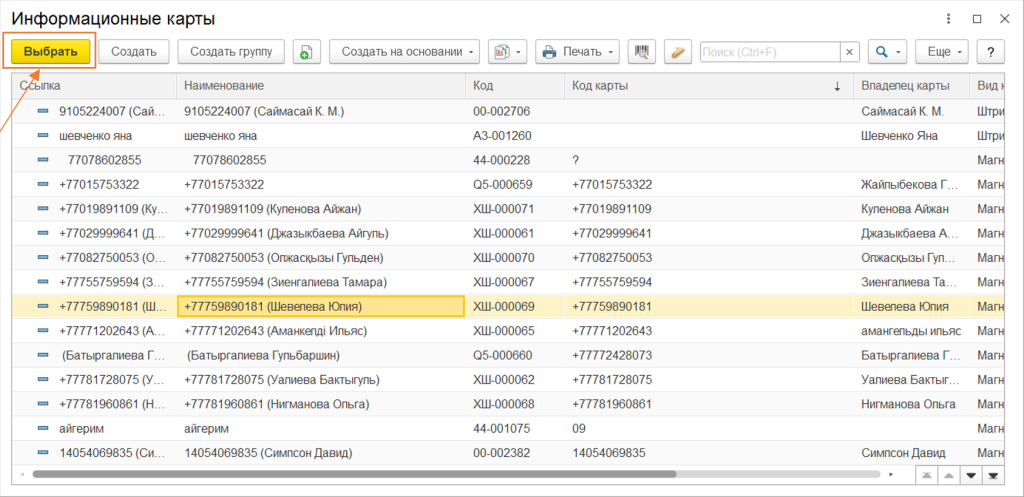Jump to the list end arrow icon
This screenshot has height=497, width=1024.
993,475
